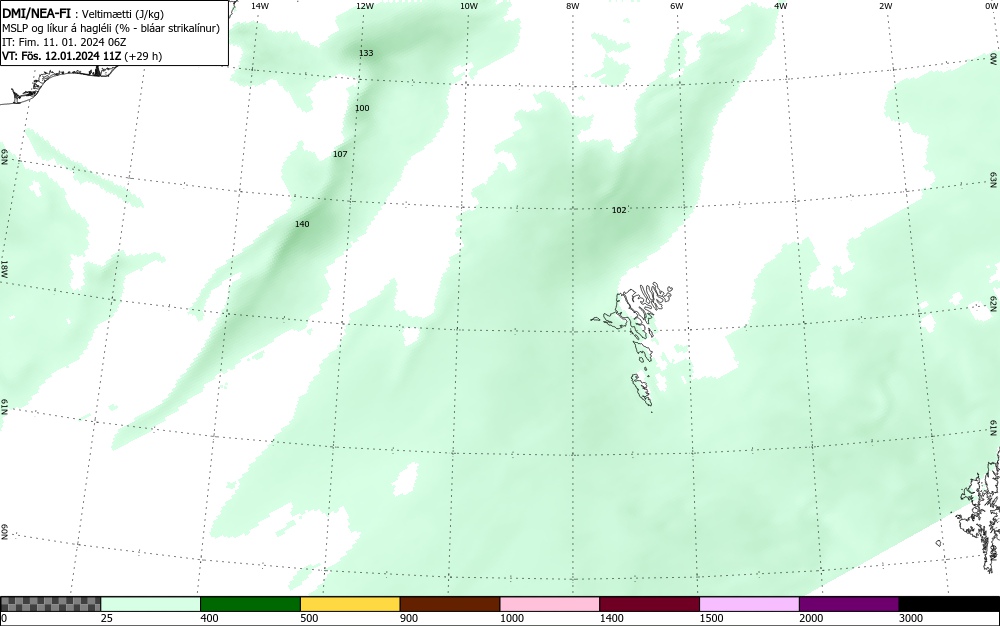Click the 10W longitude label

[469, 6]
